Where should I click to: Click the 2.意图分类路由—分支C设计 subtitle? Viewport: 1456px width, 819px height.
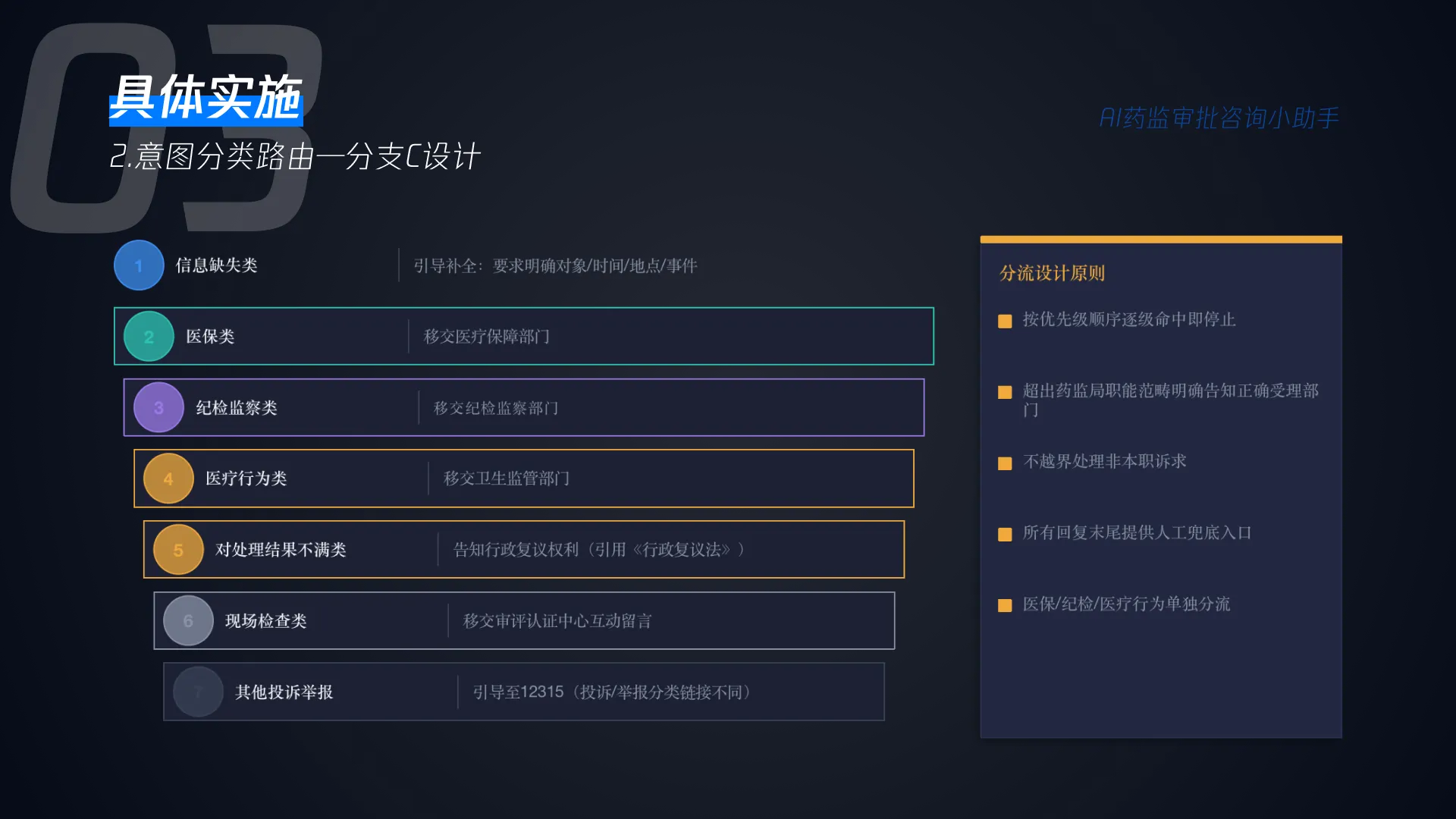pyautogui.click(x=295, y=157)
